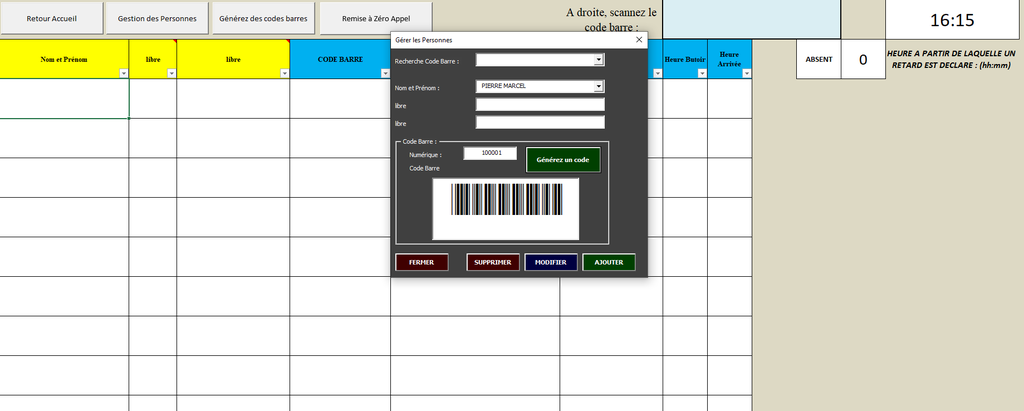Click the Heure Arrivée column header

[729, 59]
